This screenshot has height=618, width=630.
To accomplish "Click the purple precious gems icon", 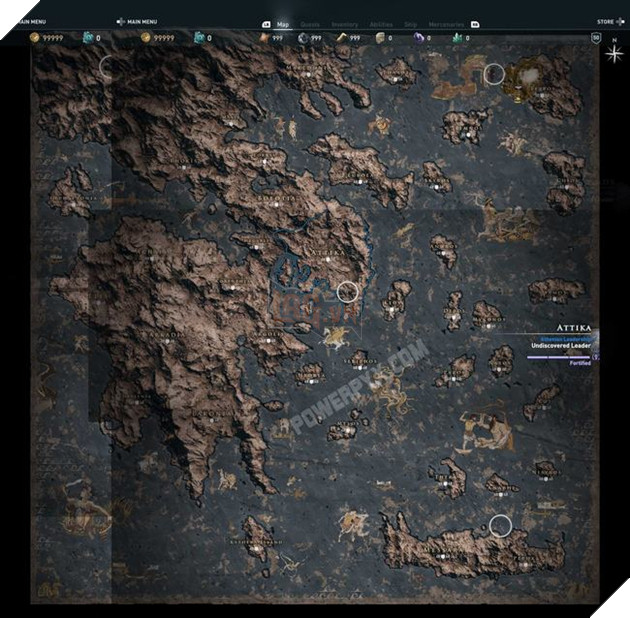I will pos(419,38).
